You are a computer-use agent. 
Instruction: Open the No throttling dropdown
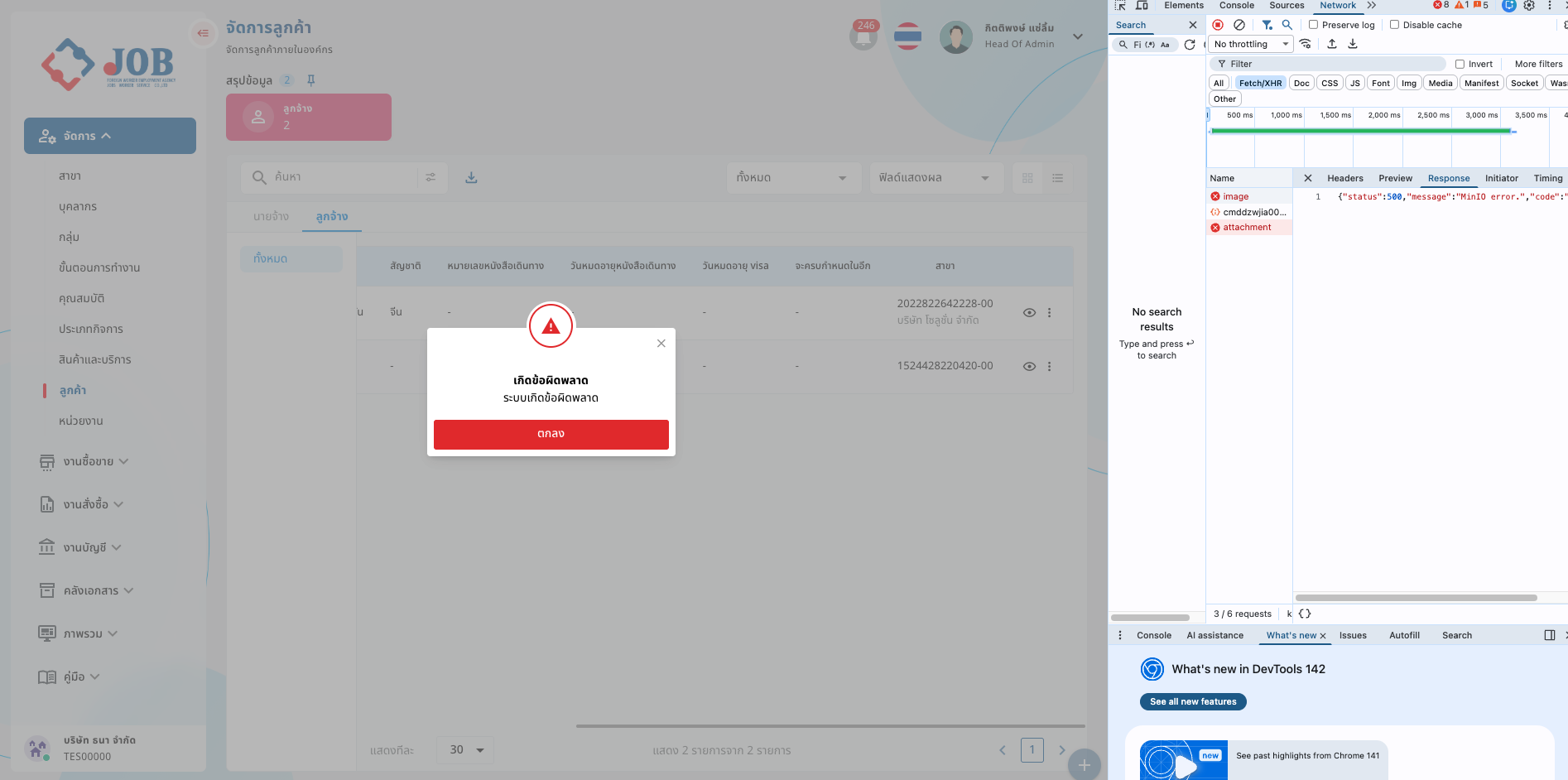click(x=1251, y=44)
